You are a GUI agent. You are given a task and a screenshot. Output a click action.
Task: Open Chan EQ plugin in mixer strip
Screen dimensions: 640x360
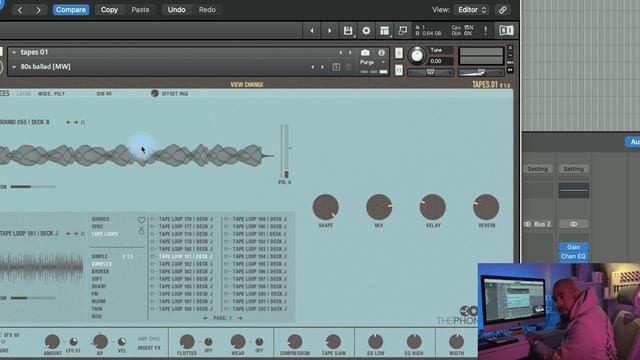point(573,256)
